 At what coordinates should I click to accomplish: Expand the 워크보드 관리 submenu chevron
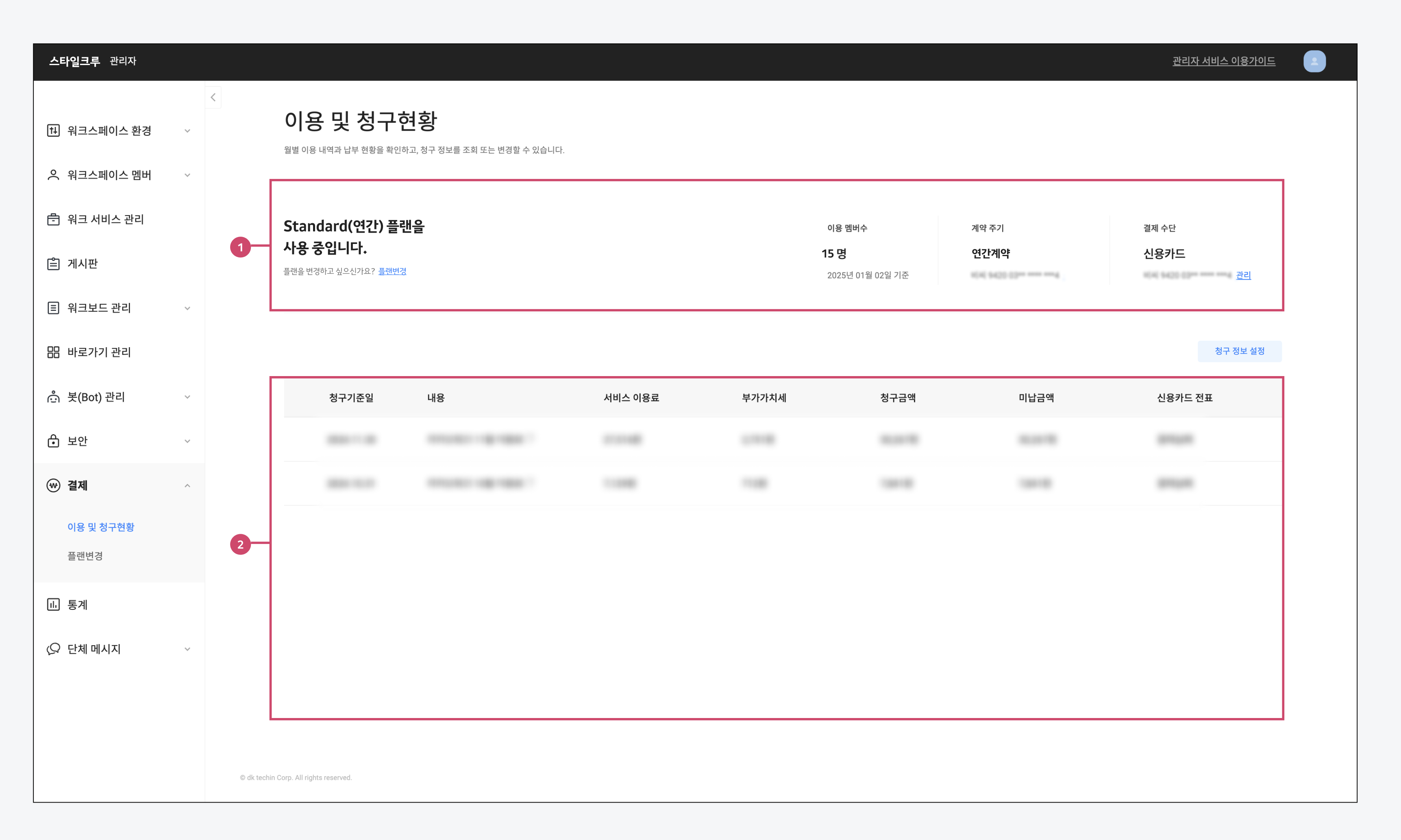tap(187, 308)
